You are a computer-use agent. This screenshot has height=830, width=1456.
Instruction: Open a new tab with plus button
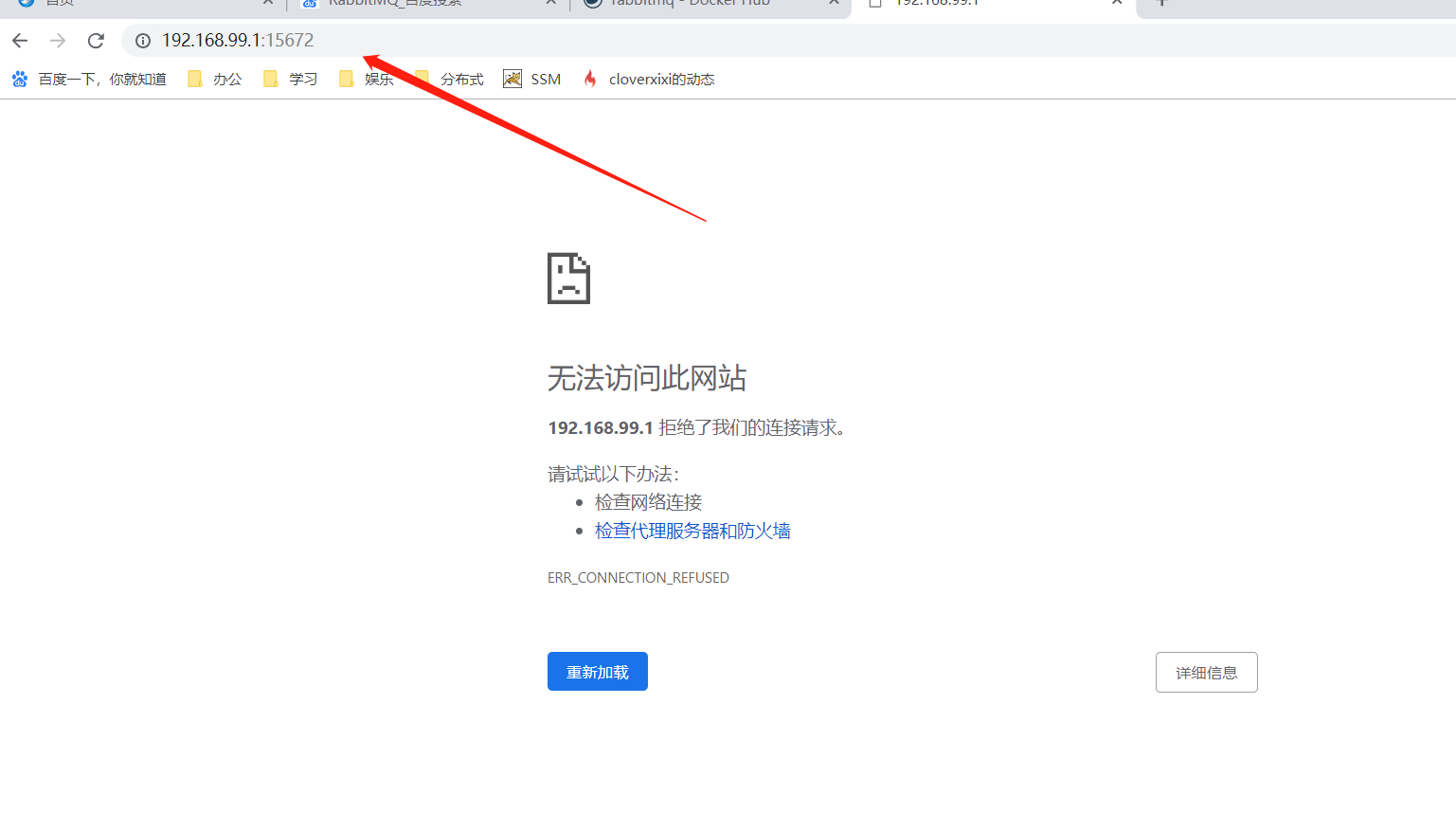tap(1162, 3)
